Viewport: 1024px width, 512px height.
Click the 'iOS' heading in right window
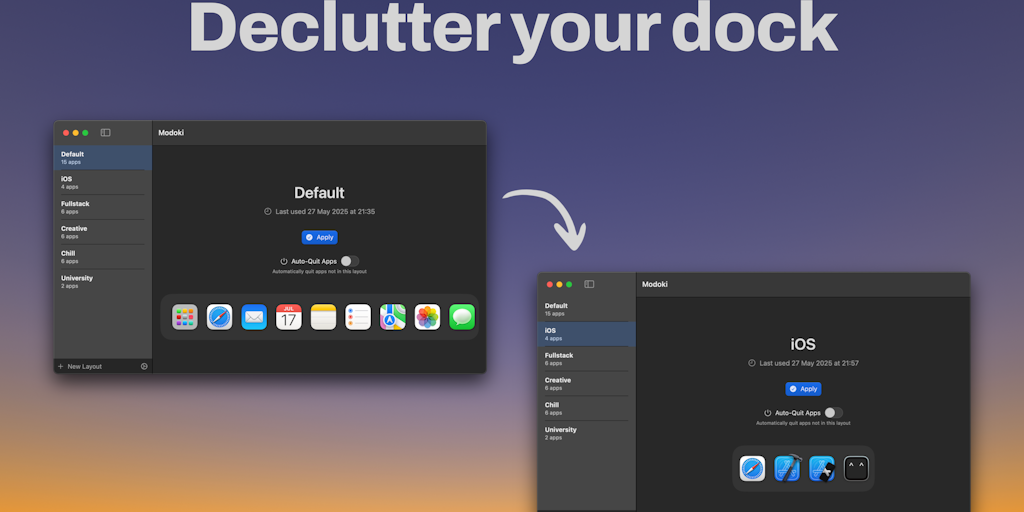803,344
